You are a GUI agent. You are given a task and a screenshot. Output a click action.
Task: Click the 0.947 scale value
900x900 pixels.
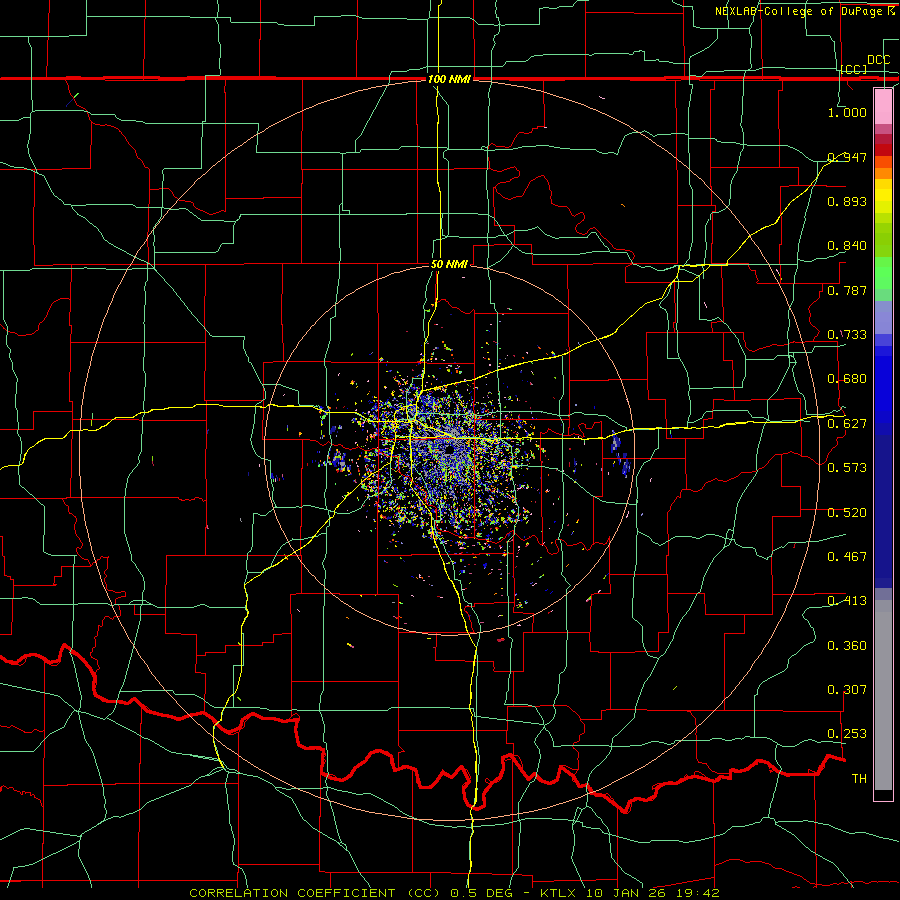click(847, 157)
